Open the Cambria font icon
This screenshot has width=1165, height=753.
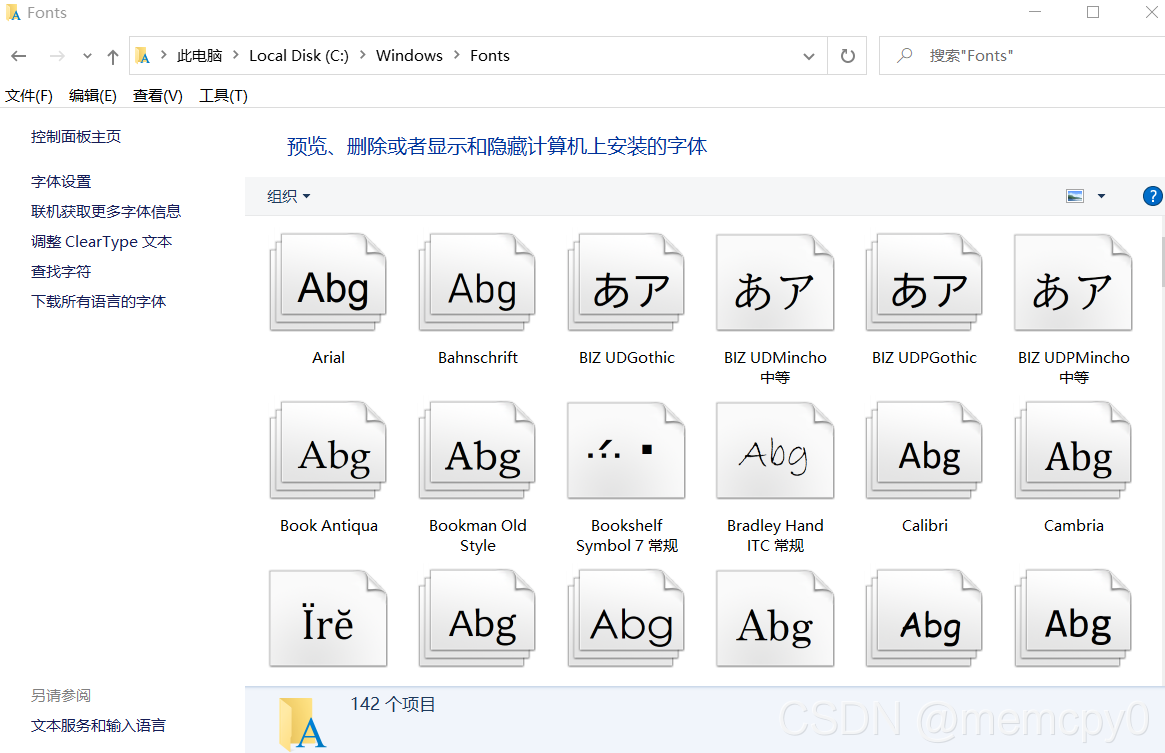tap(1073, 450)
